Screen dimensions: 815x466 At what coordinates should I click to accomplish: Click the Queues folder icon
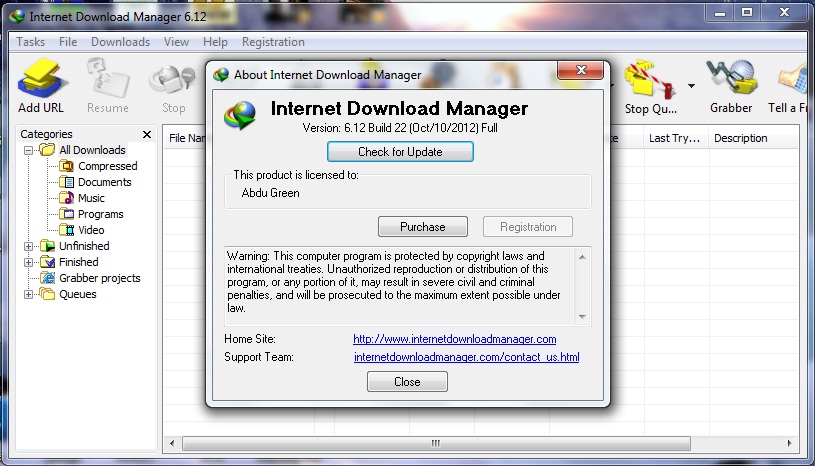47,294
